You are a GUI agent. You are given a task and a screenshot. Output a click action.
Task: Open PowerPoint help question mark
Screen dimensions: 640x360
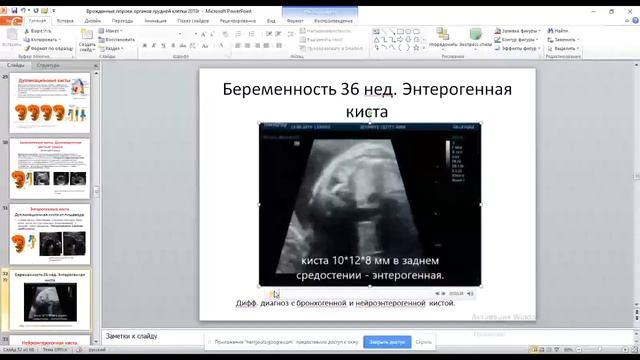coord(636,20)
